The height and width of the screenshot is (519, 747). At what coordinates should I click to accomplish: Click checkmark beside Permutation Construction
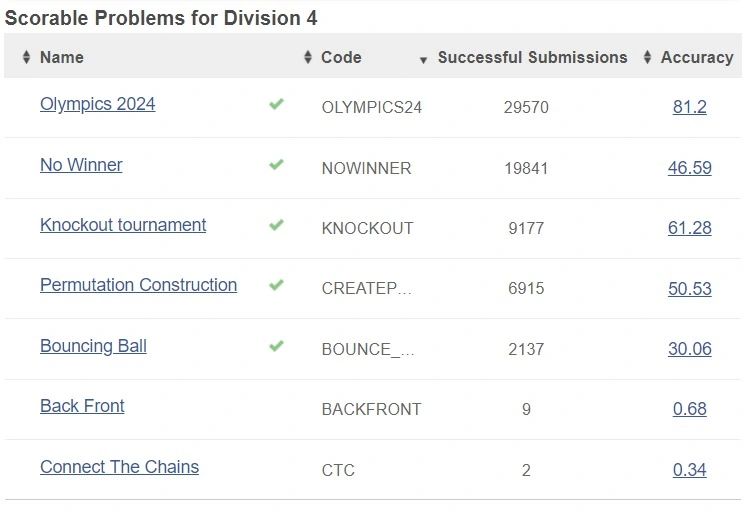276,285
